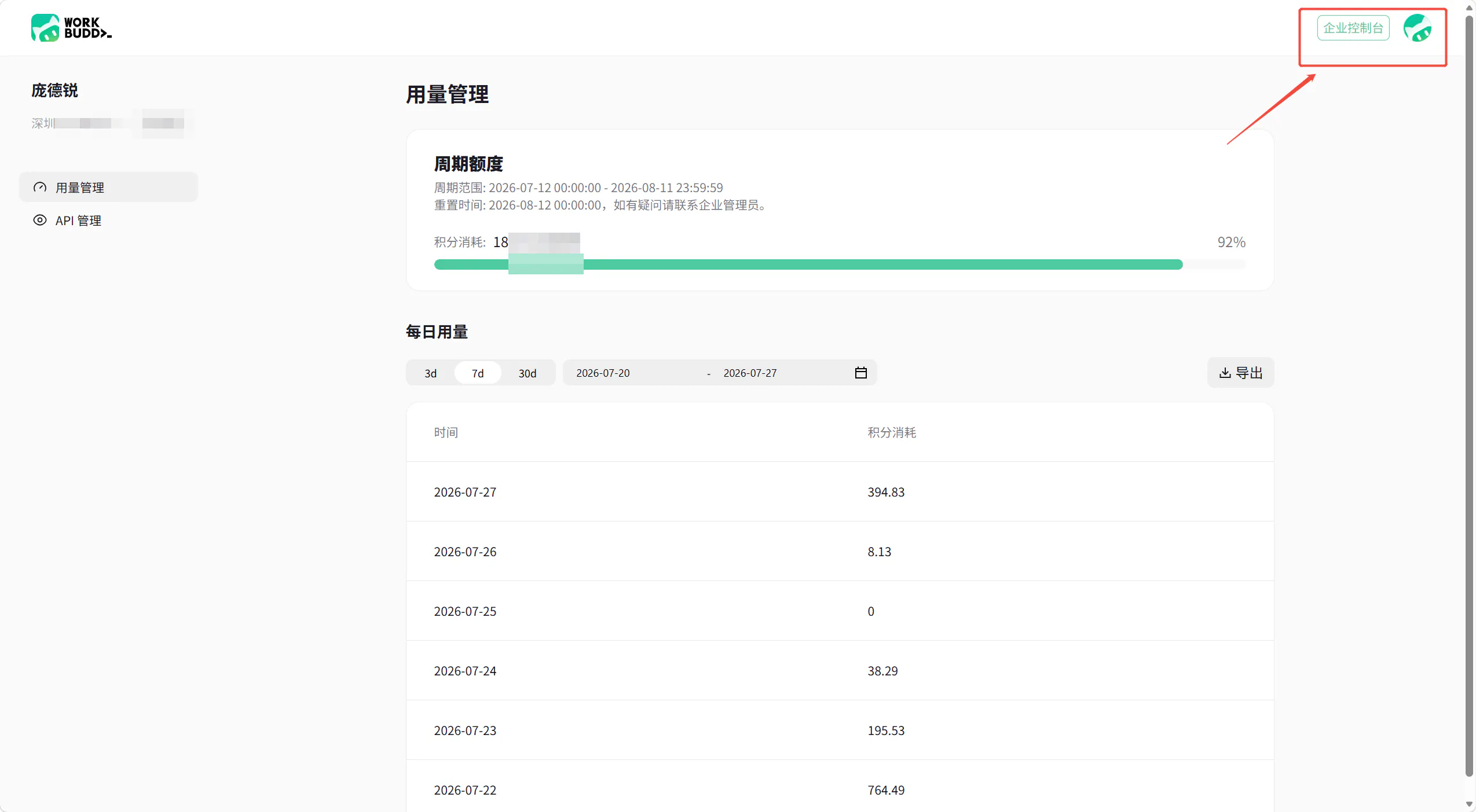Image resolution: width=1476 pixels, height=812 pixels.
Task: Switch daily usage range to 3d
Action: [x=430, y=373]
